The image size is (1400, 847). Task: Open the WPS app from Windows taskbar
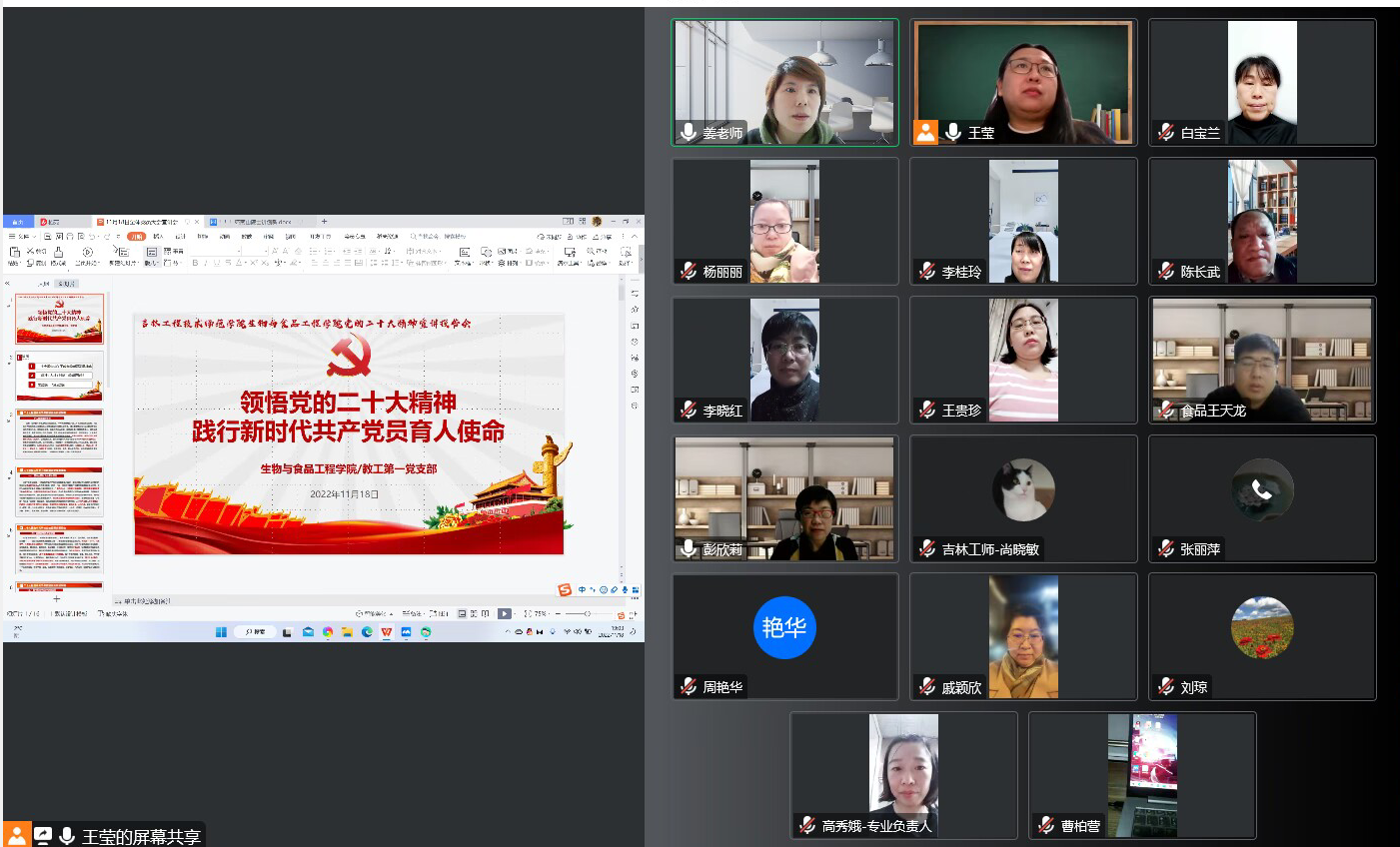coord(387,632)
